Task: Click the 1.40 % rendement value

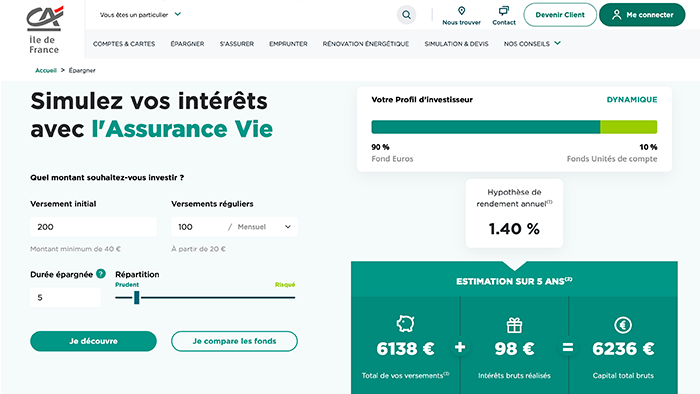Action: coord(514,229)
